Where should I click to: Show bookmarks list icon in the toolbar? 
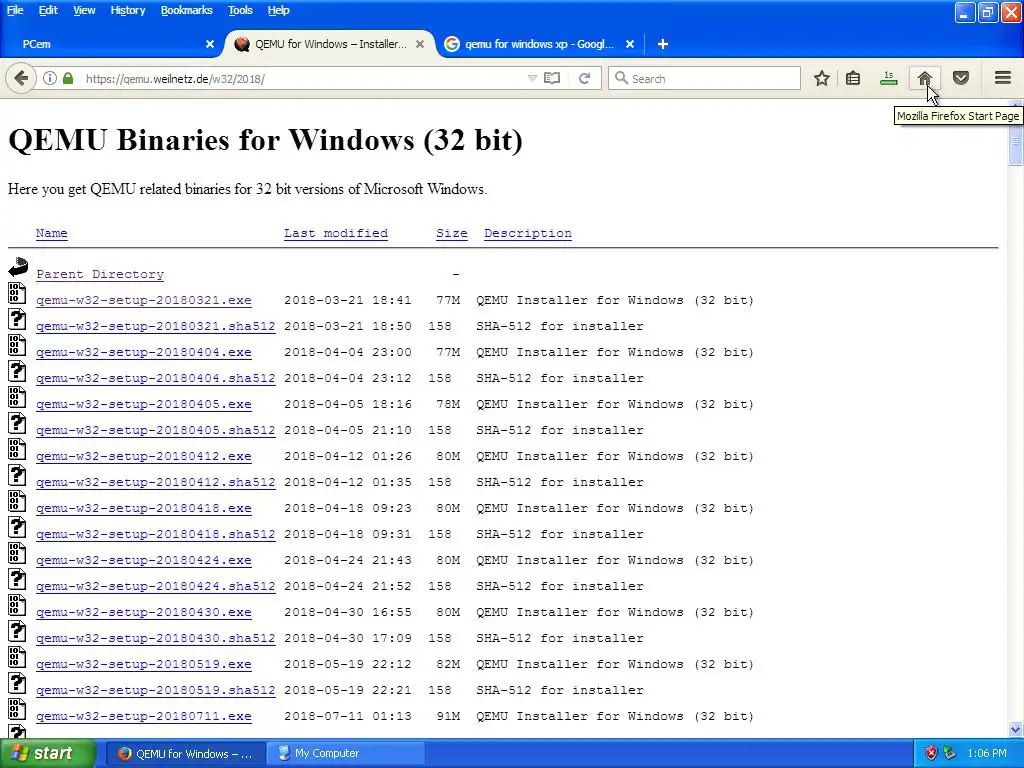(853, 78)
